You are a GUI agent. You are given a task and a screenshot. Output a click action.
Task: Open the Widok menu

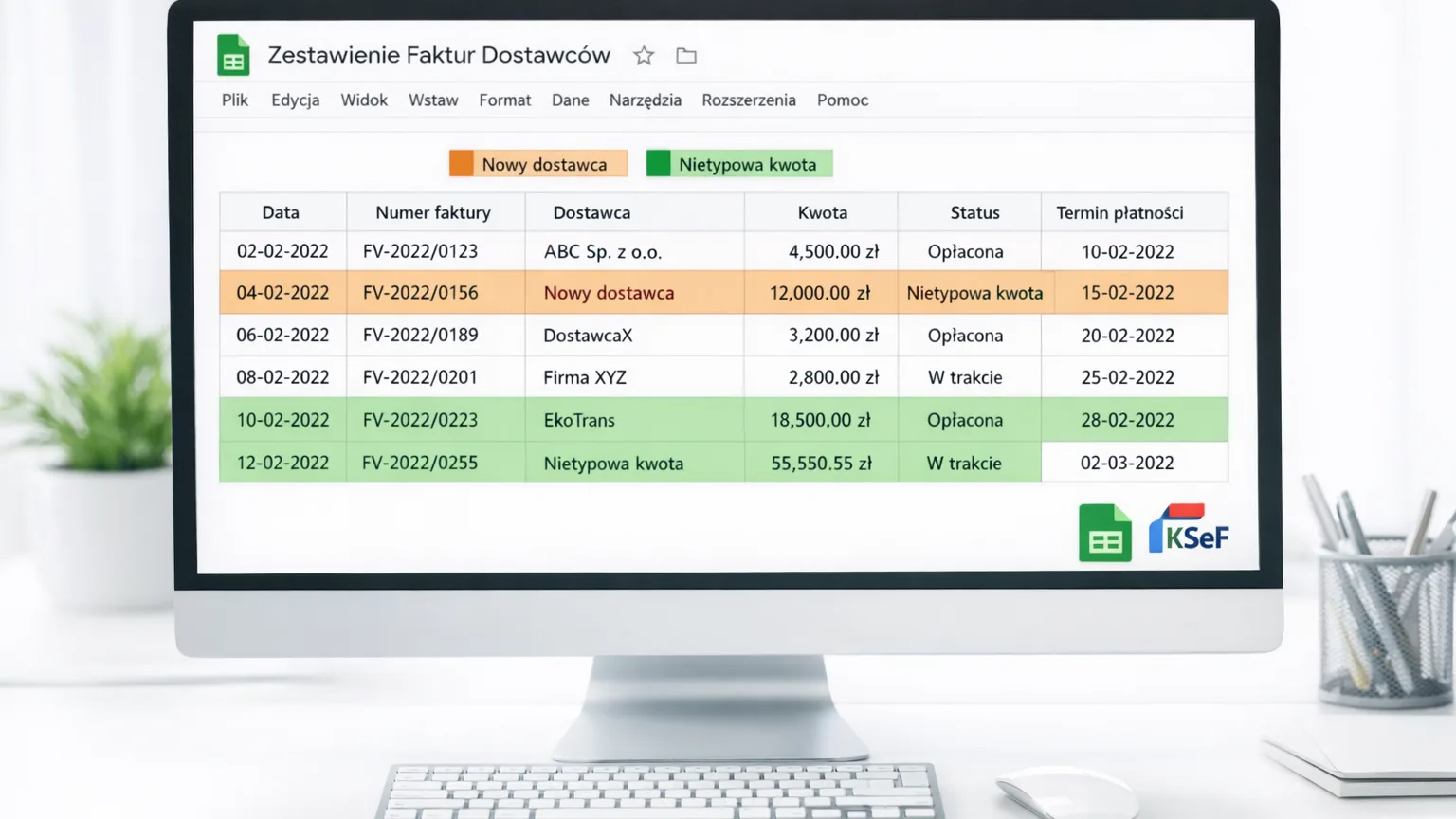pyautogui.click(x=364, y=100)
